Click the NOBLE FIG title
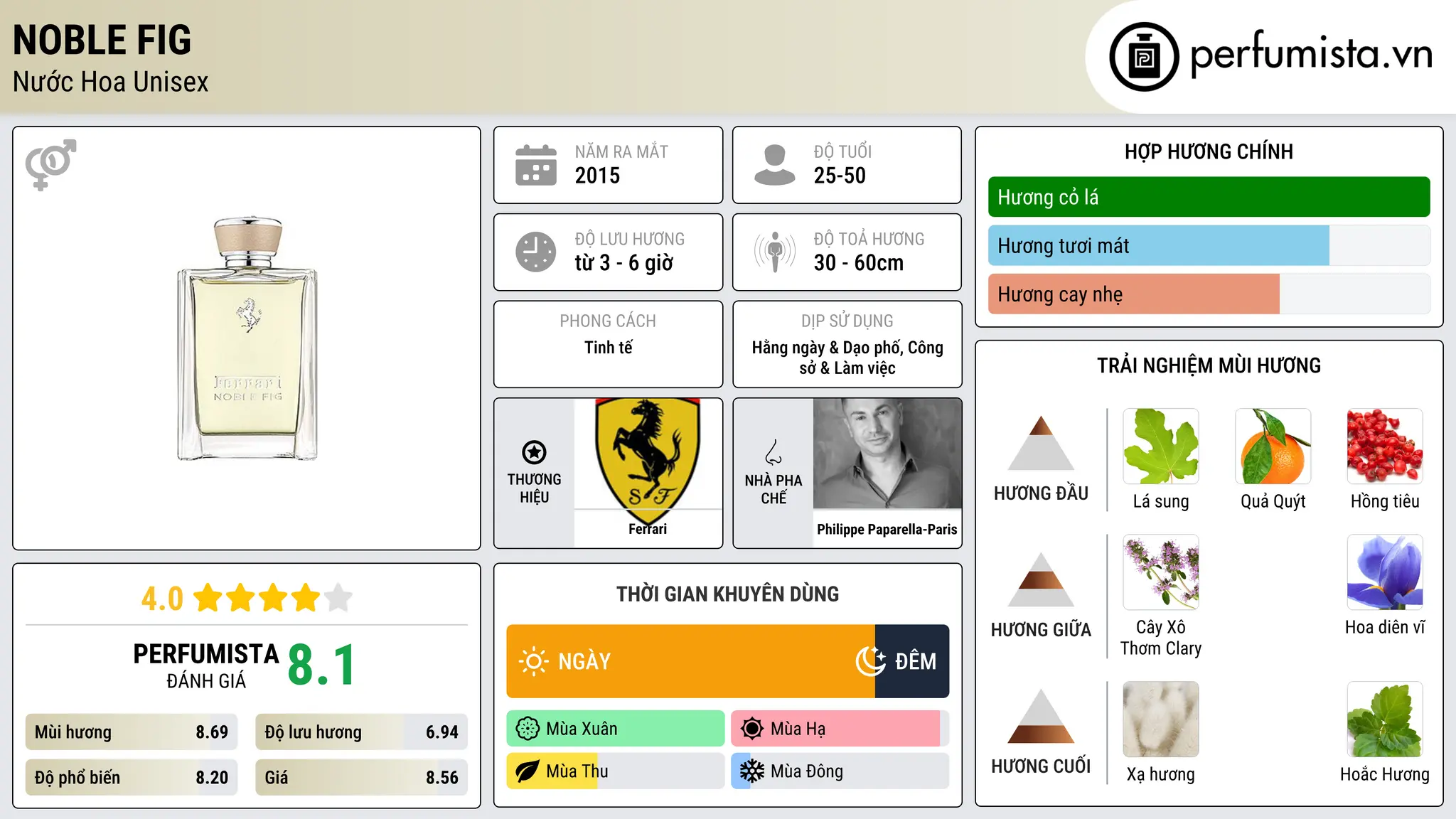Viewport: 1456px width, 819px height. pos(102,40)
